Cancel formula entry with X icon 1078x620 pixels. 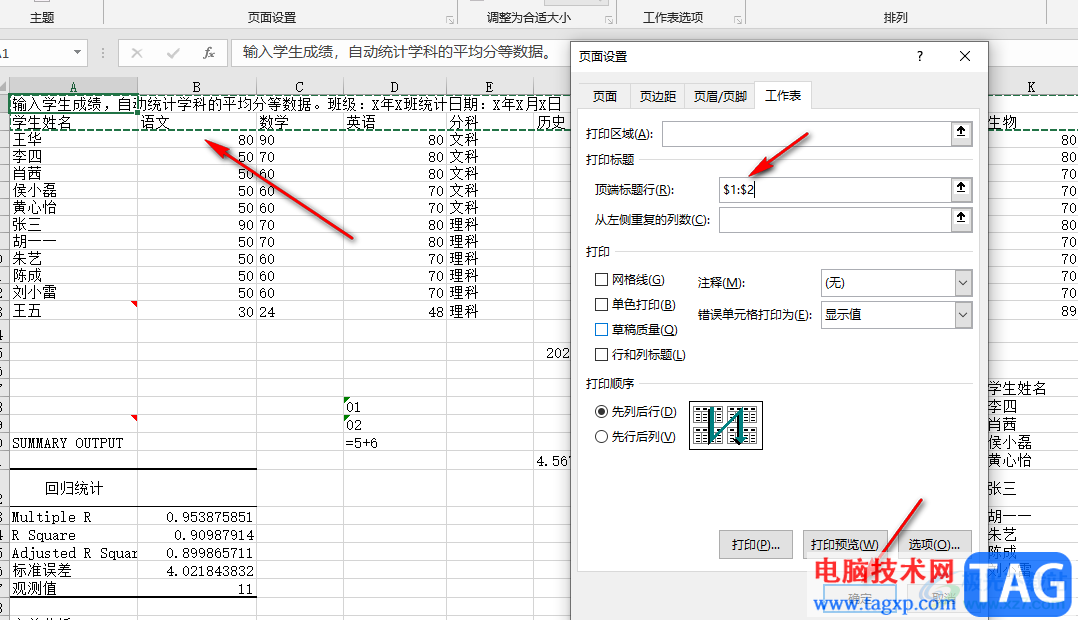[137, 53]
